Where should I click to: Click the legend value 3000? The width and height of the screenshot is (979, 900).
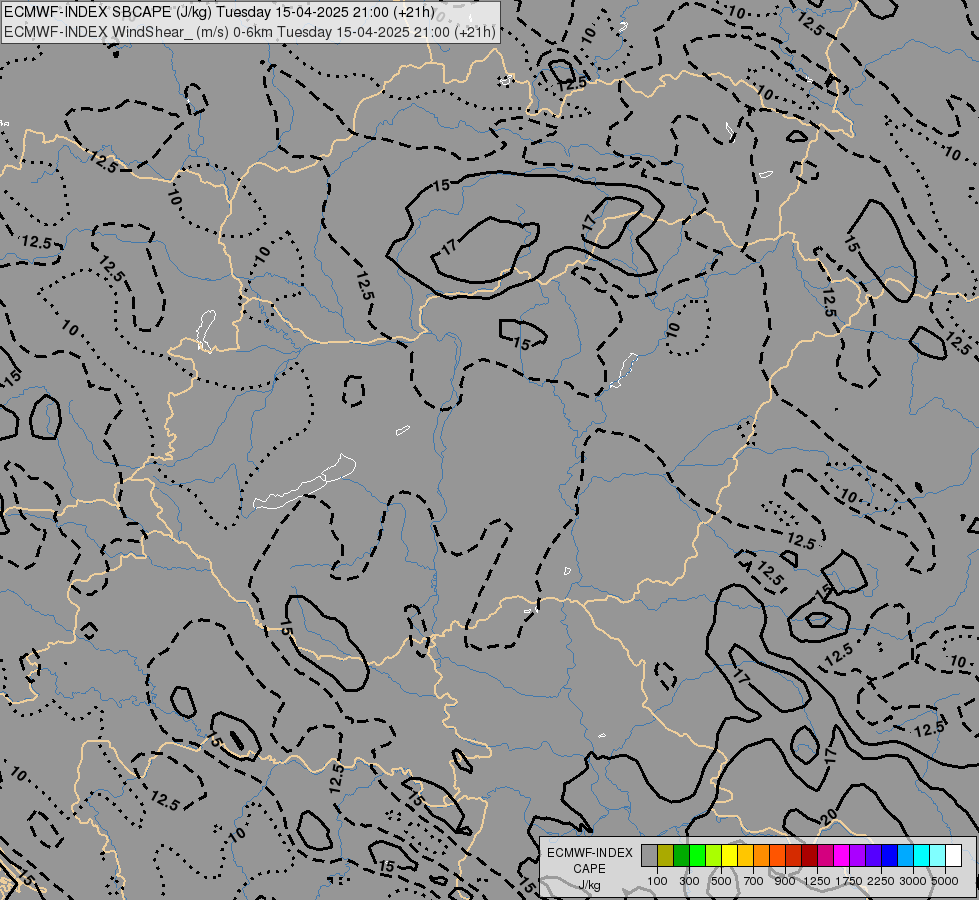click(913, 881)
